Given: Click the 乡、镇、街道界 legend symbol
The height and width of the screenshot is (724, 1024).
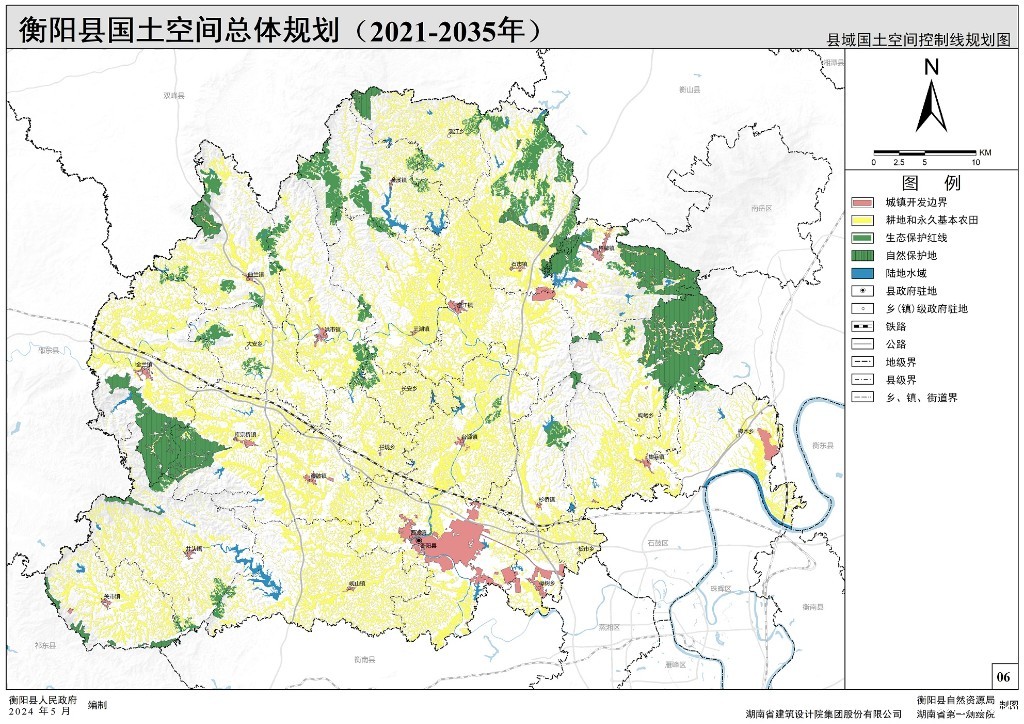Looking at the screenshot, I should 861,397.
